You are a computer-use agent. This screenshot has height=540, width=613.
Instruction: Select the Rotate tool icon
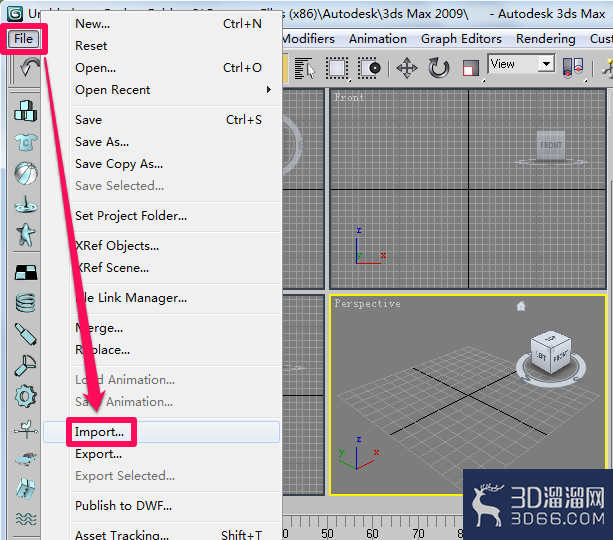click(439, 68)
